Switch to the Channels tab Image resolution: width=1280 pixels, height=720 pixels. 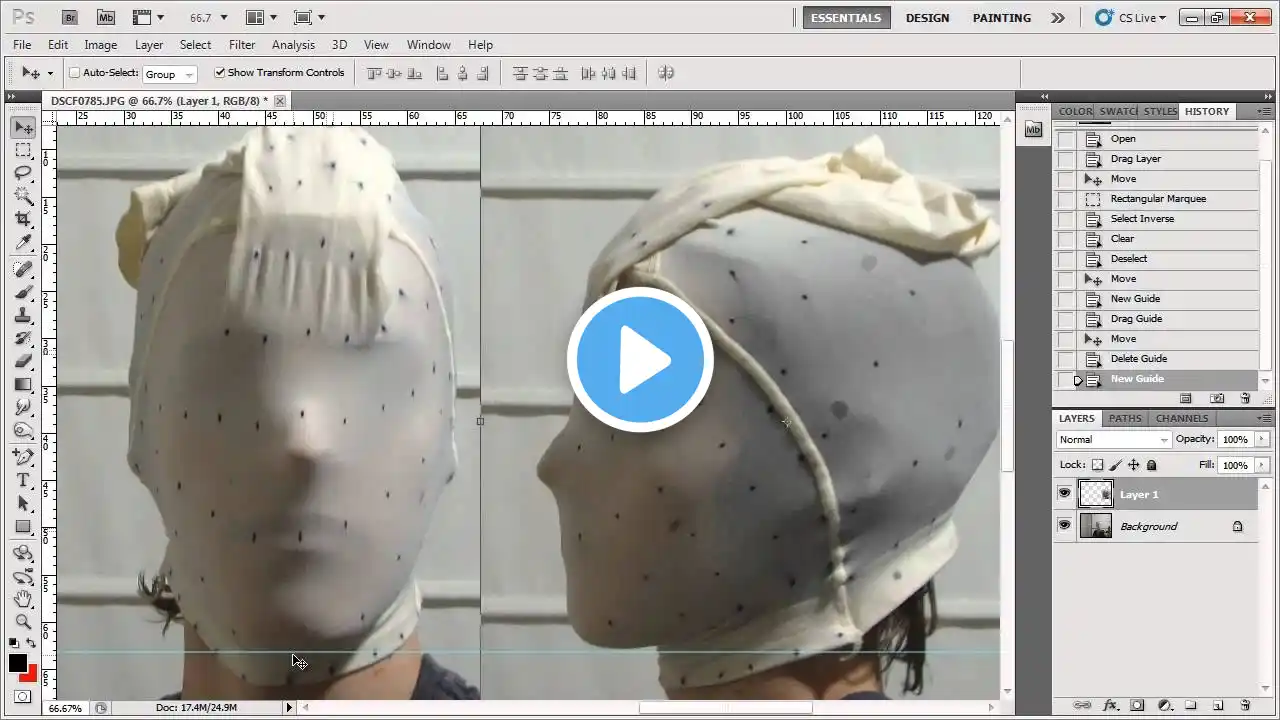tap(1181, 418)
